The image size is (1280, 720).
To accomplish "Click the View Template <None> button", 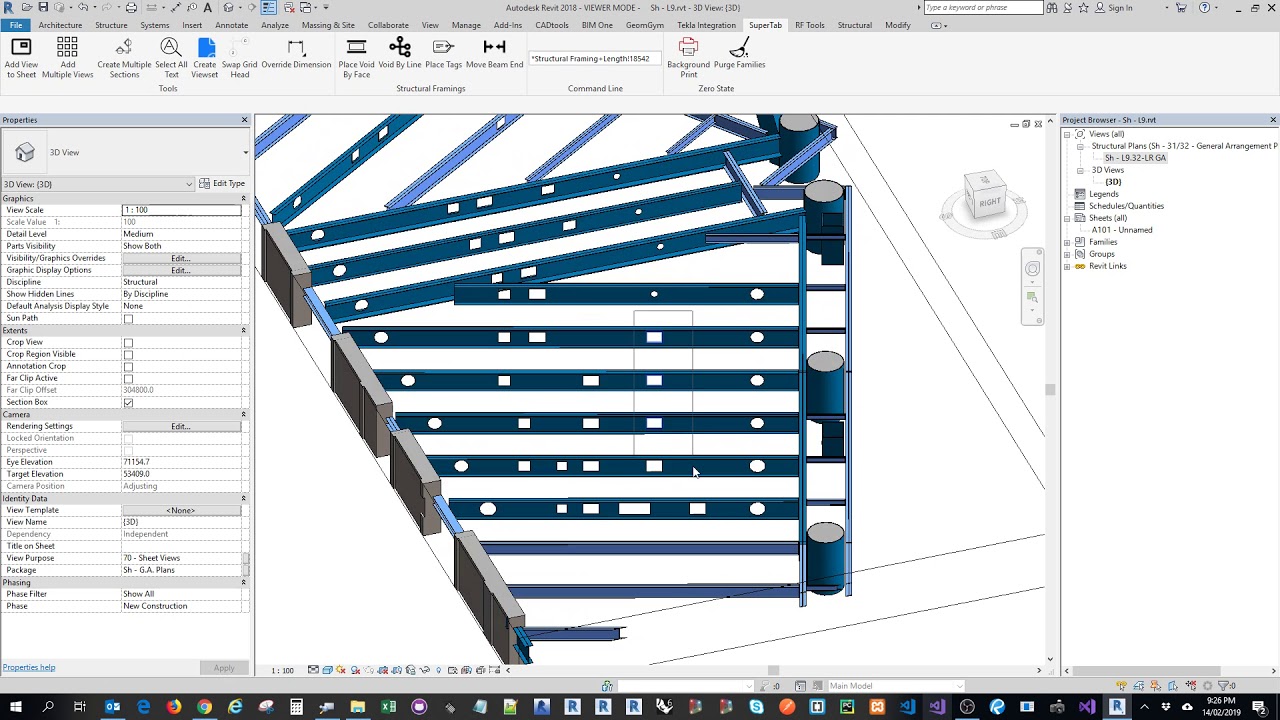I will [181, 510].
